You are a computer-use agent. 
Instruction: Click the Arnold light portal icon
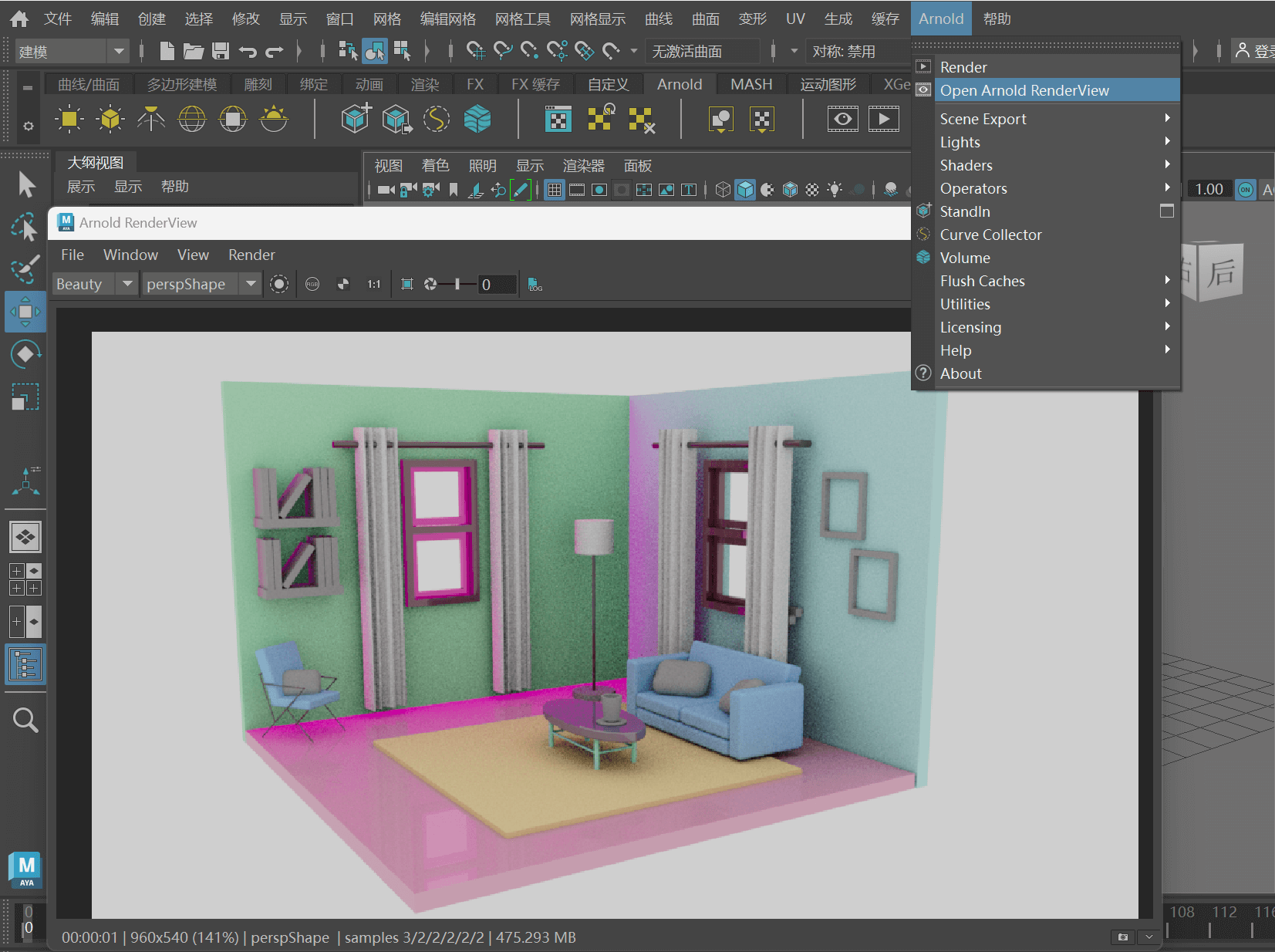[233, 119]
